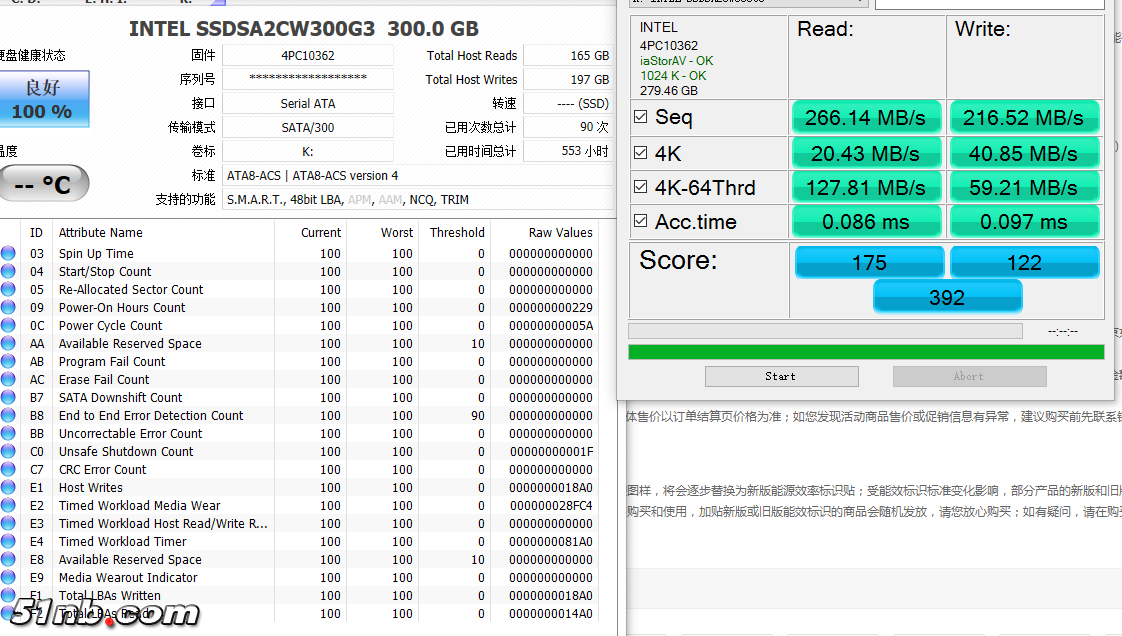The image size is (1122, 636).
Task: Select the Uncorrectable Error Count status circle
Action: click(x=8, y=434)
